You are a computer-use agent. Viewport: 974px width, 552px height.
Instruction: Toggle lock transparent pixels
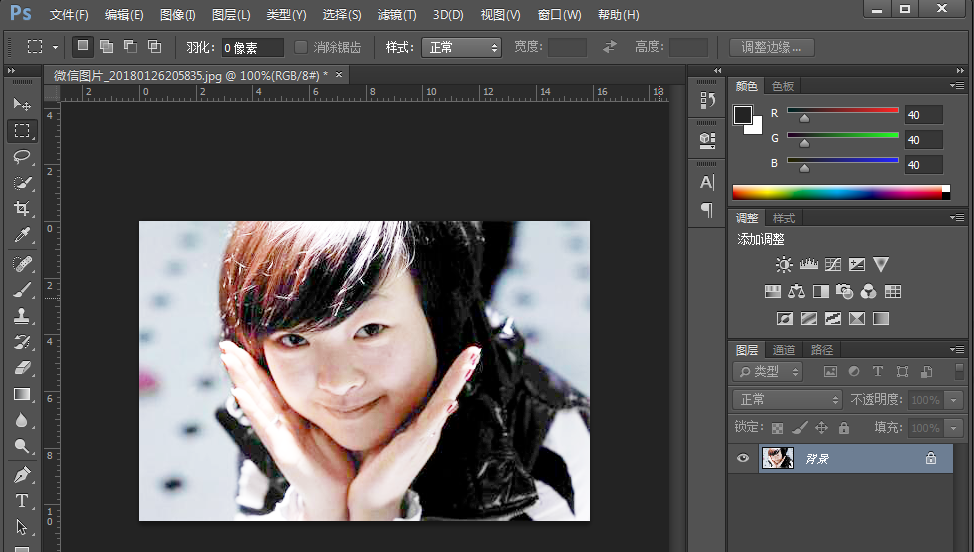click(777, 428)
